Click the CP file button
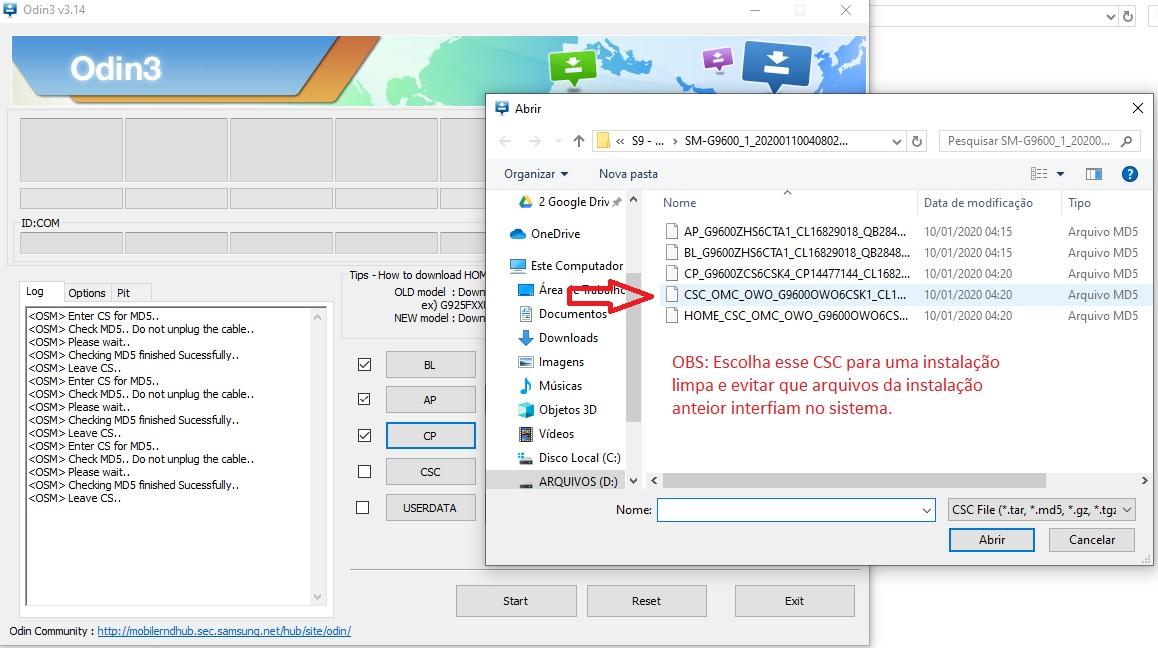Image resolution: width=1158 pixels, height=648 pixels. tap(430, 435)
